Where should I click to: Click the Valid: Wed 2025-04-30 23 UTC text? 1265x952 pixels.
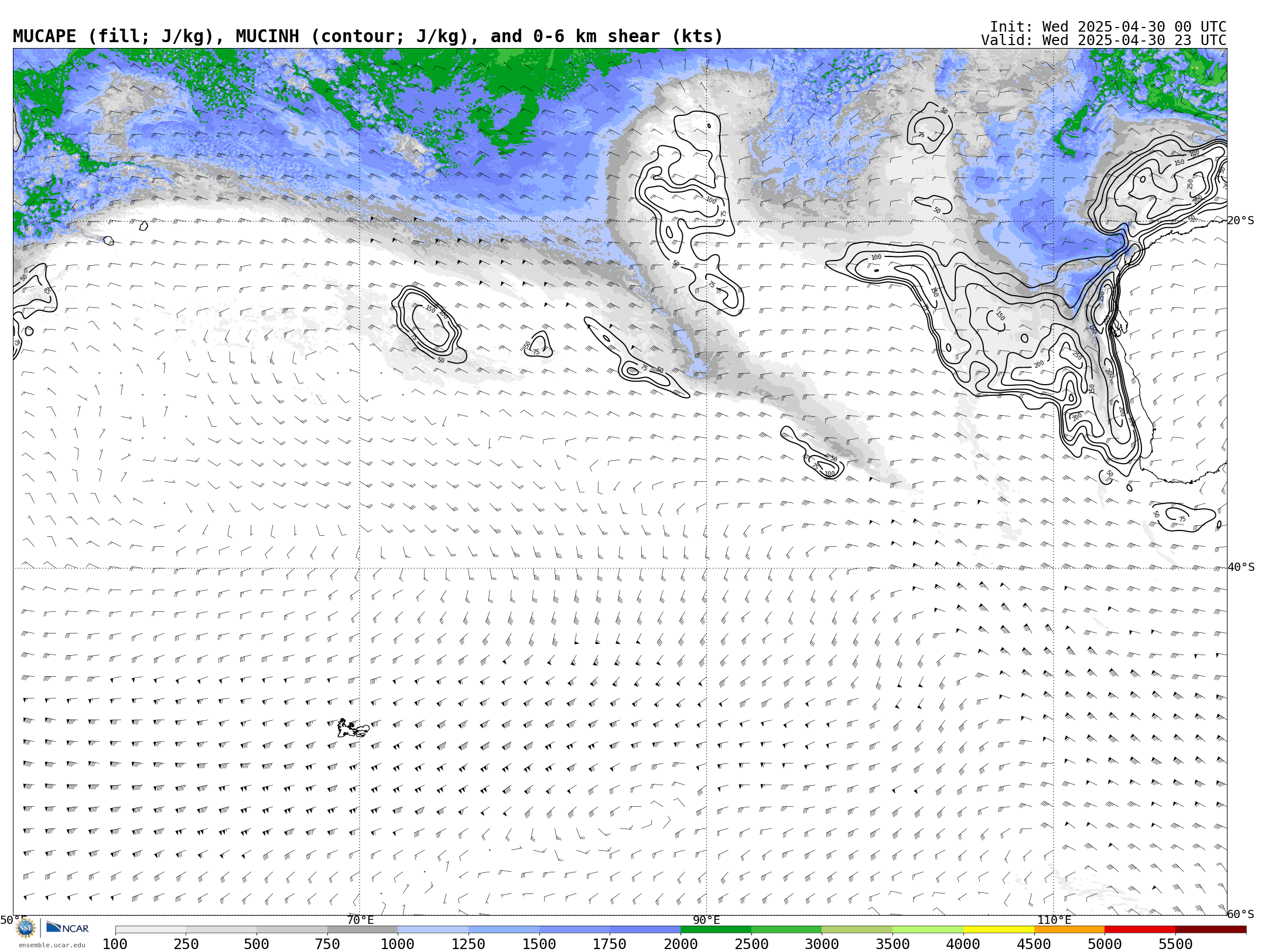[1104, 40]
